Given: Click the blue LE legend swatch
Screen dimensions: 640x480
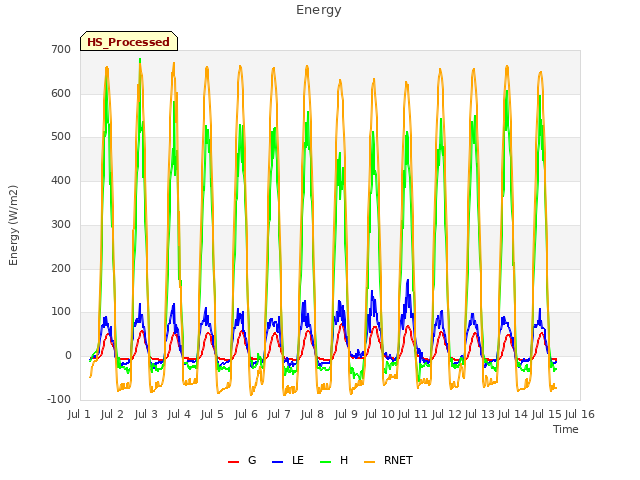Looking at the screenshot, I should [x=278, y=461].
